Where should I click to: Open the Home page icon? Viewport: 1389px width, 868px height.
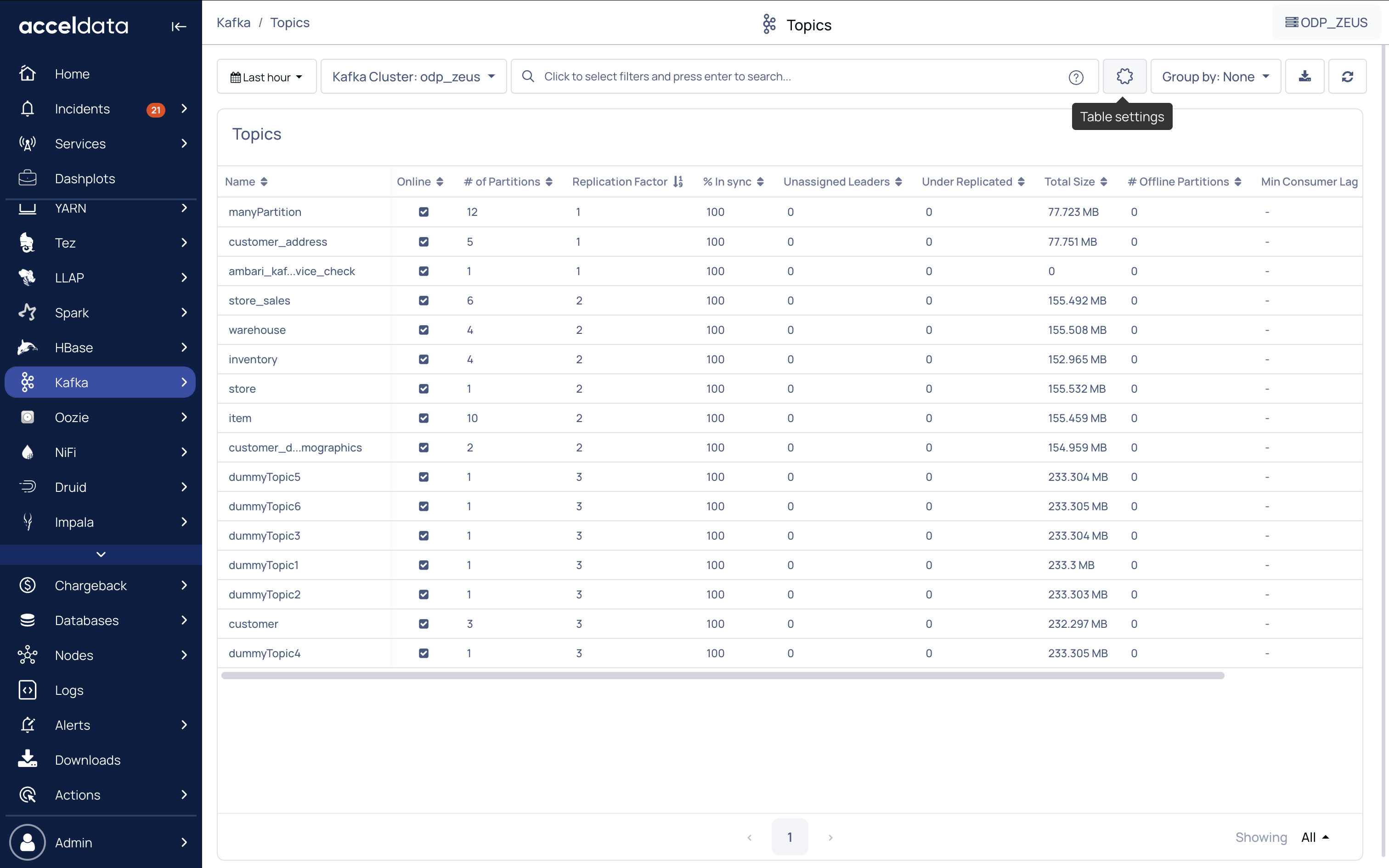tap(28, 73)
